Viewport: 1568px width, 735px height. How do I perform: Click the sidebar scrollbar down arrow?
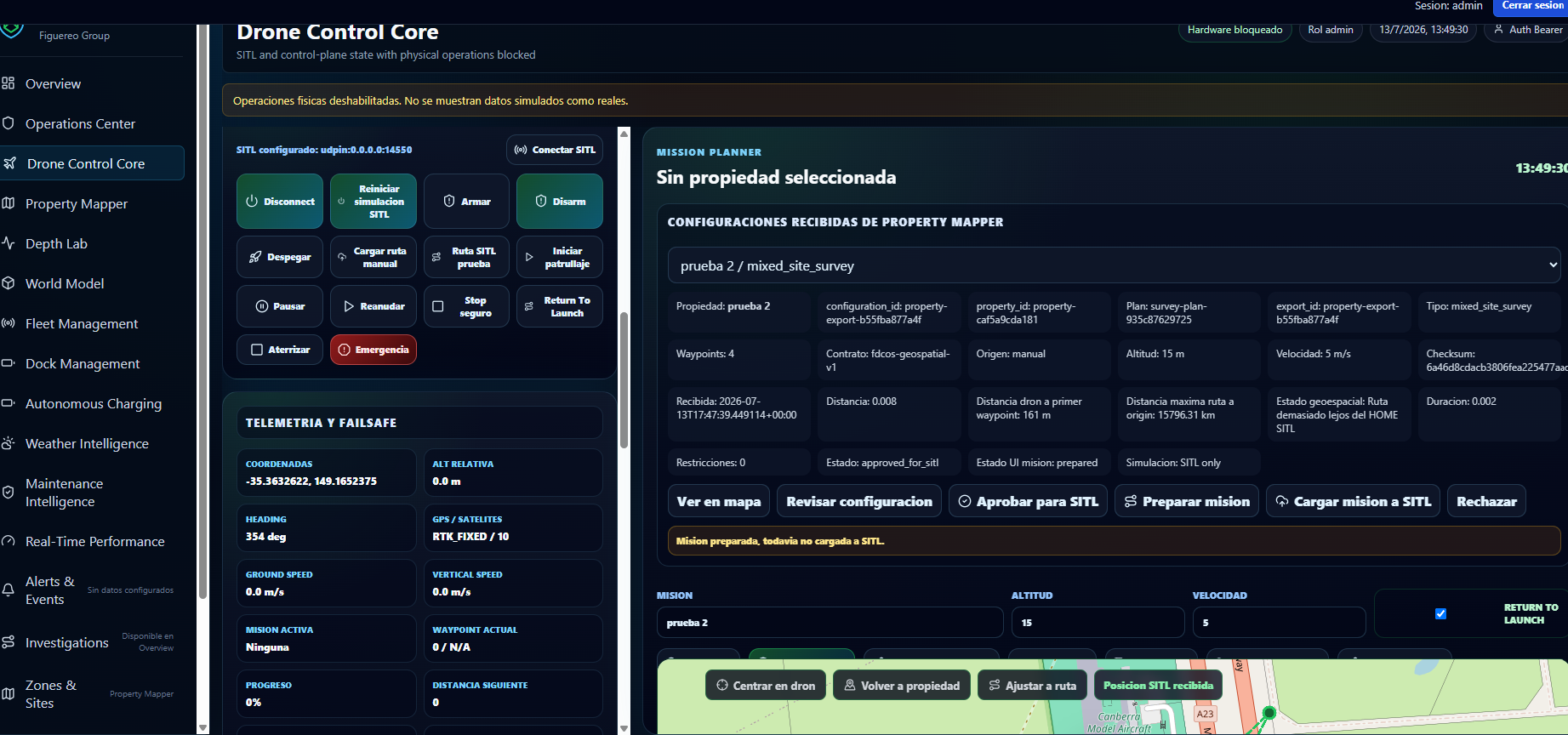[x=202, y=728]
